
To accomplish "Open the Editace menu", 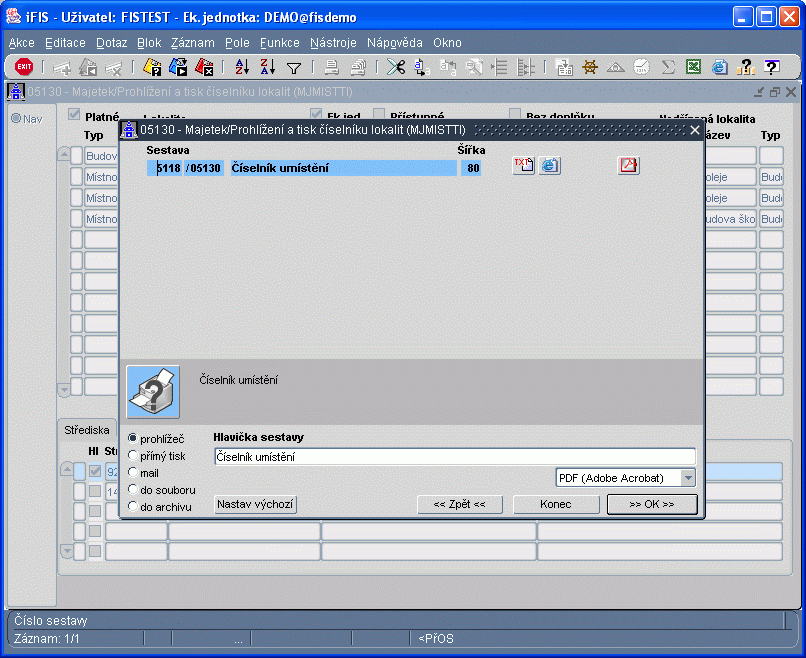I will point(65,43).
